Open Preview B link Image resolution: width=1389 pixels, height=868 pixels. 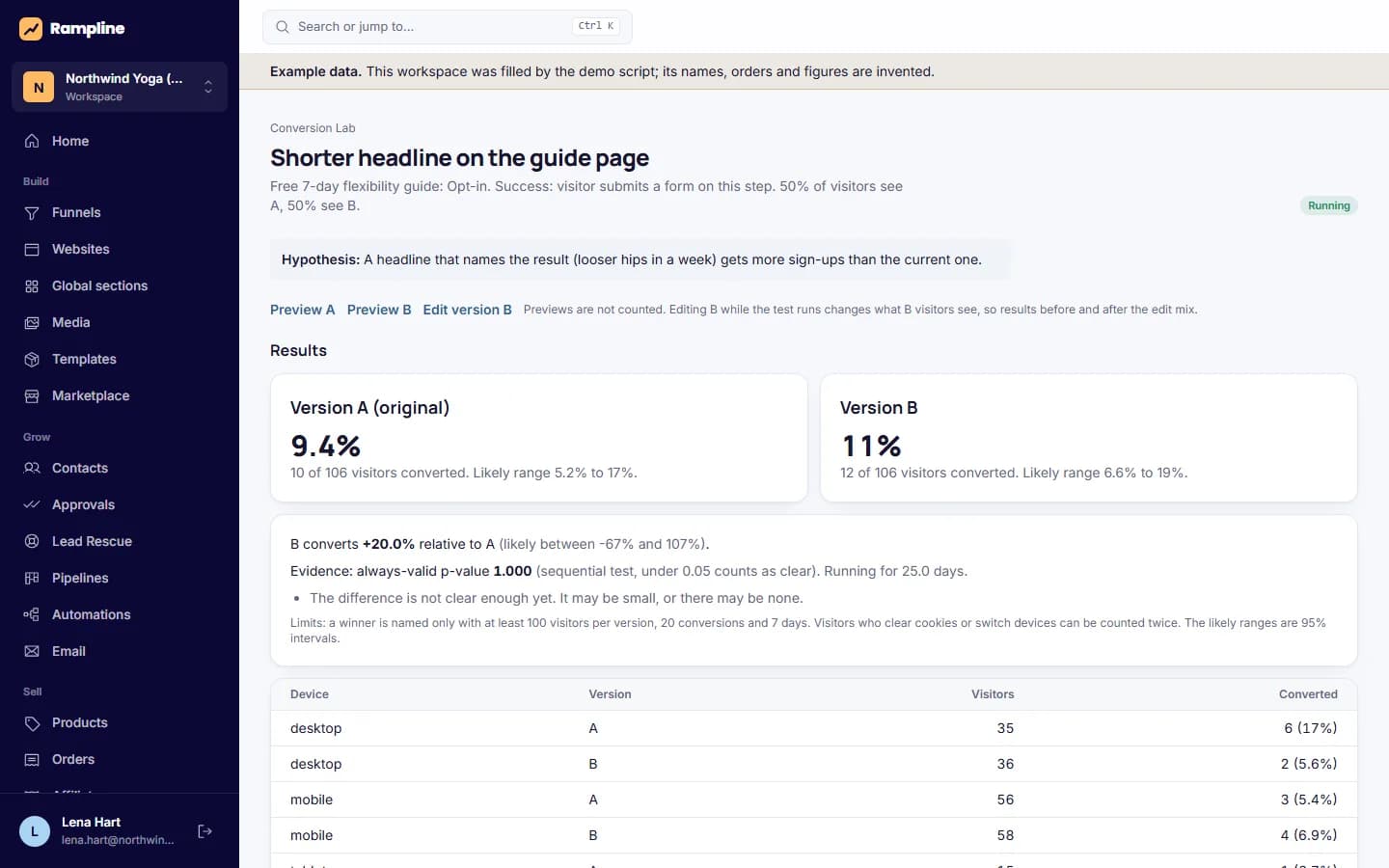coord(379,310)
